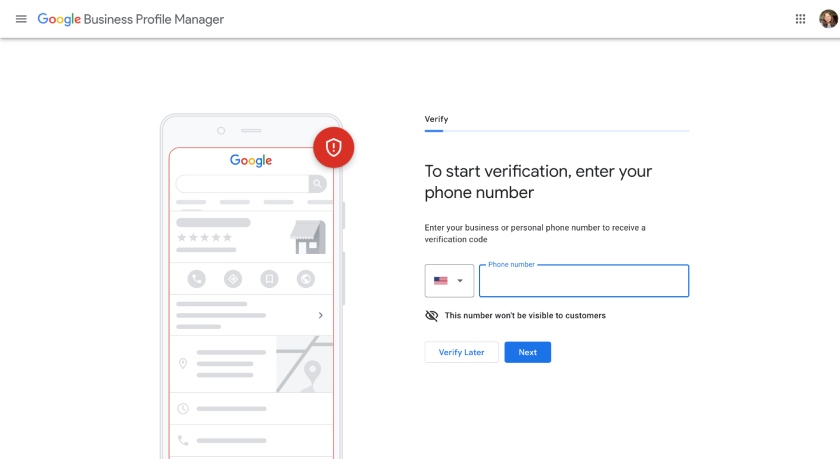Click the blue Next button
The width and height of the screenshot is (840, 459).
(x=528, y=352)
